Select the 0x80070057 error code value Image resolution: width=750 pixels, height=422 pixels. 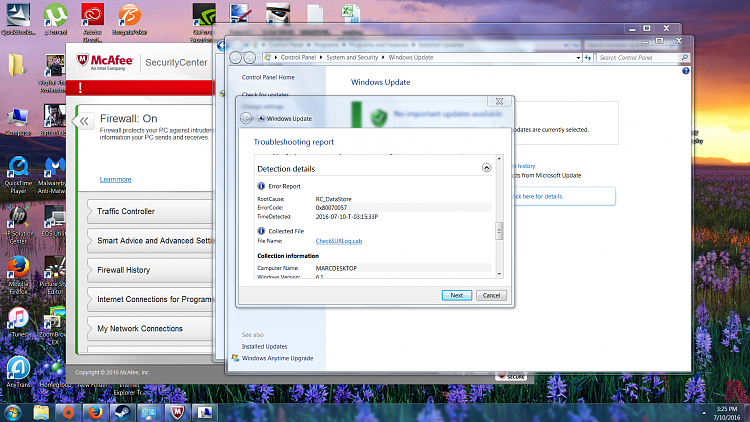point(331,208)
